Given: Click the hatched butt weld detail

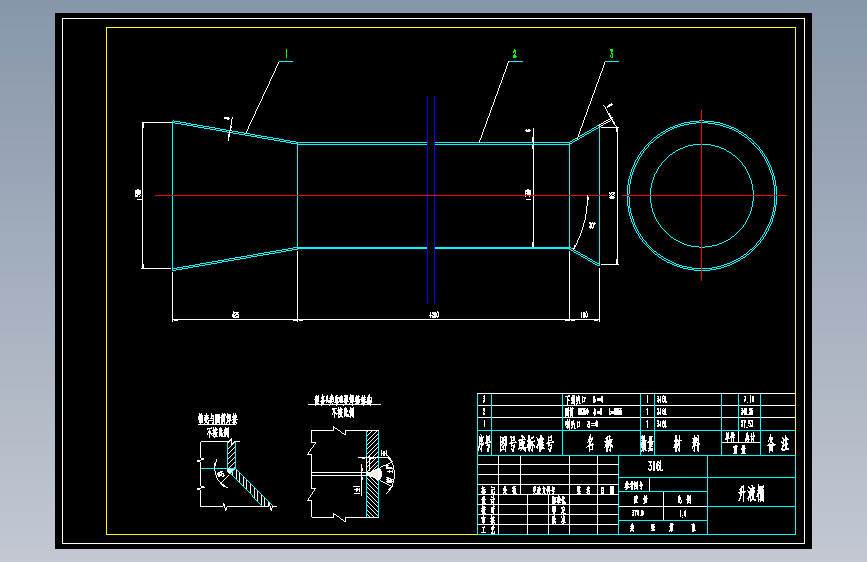Looking at the screenshot, I should coord(351,475).
